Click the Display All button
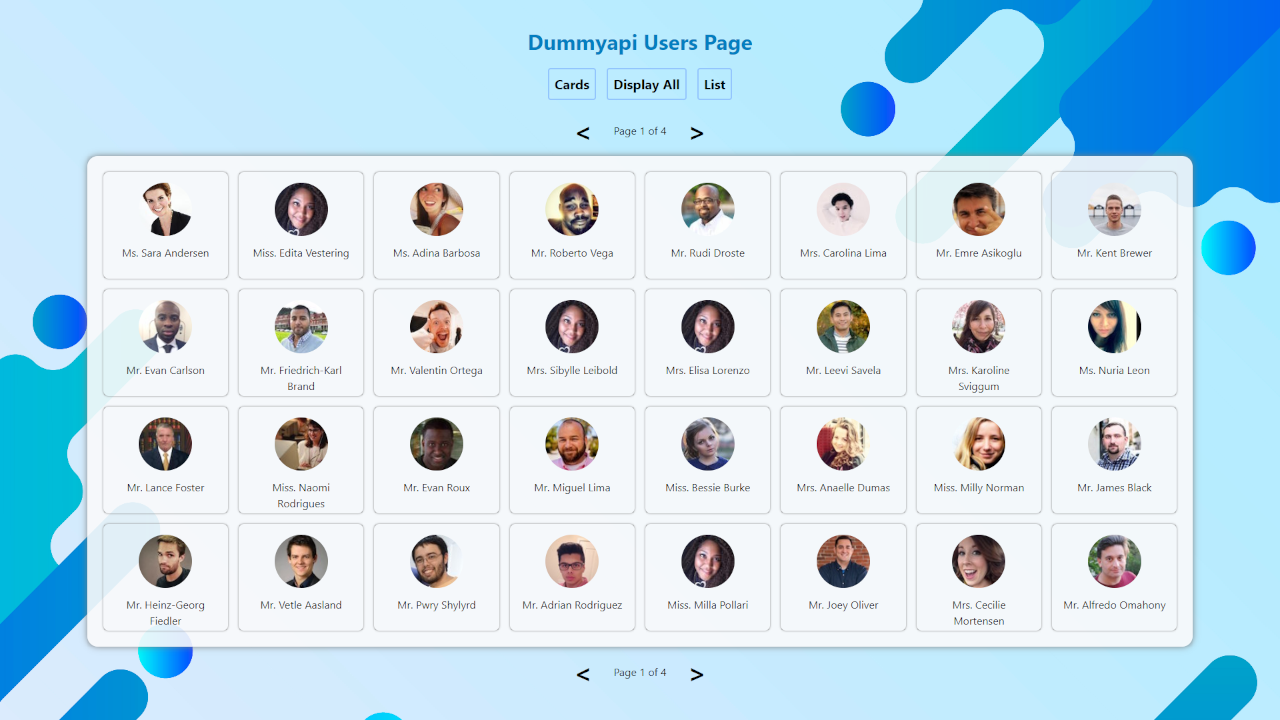Image resolution: width=1280 pixels, height=720 pixels. pos(647,84)
